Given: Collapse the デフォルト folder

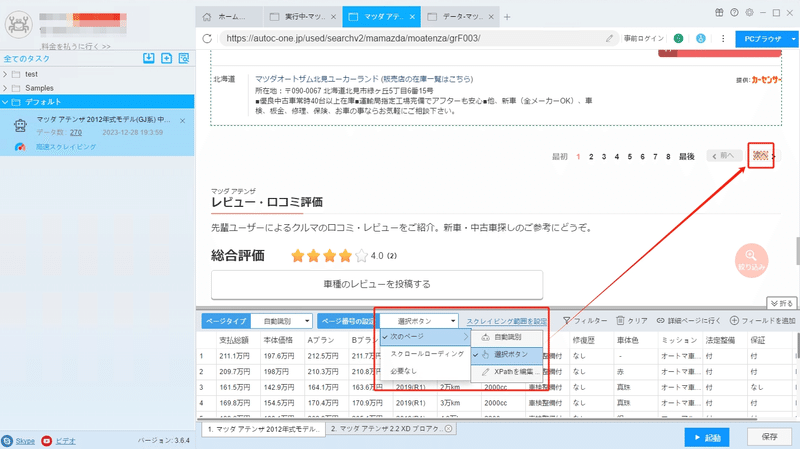Looking at the screenshot, I should point(5,102).
